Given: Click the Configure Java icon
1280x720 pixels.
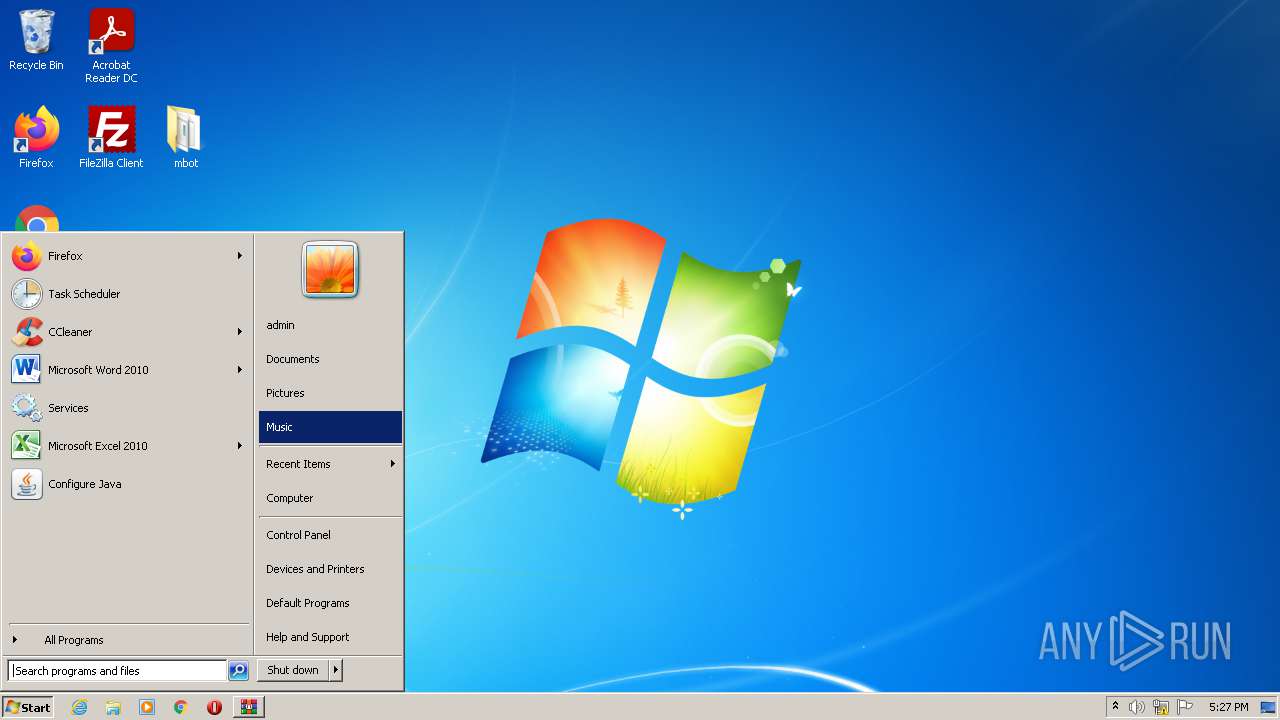Looking at the screenshot, I should (27, 484).
